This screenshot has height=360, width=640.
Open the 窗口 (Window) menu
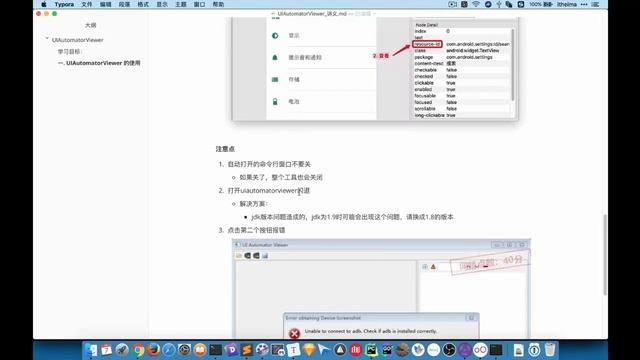point(199,4)
